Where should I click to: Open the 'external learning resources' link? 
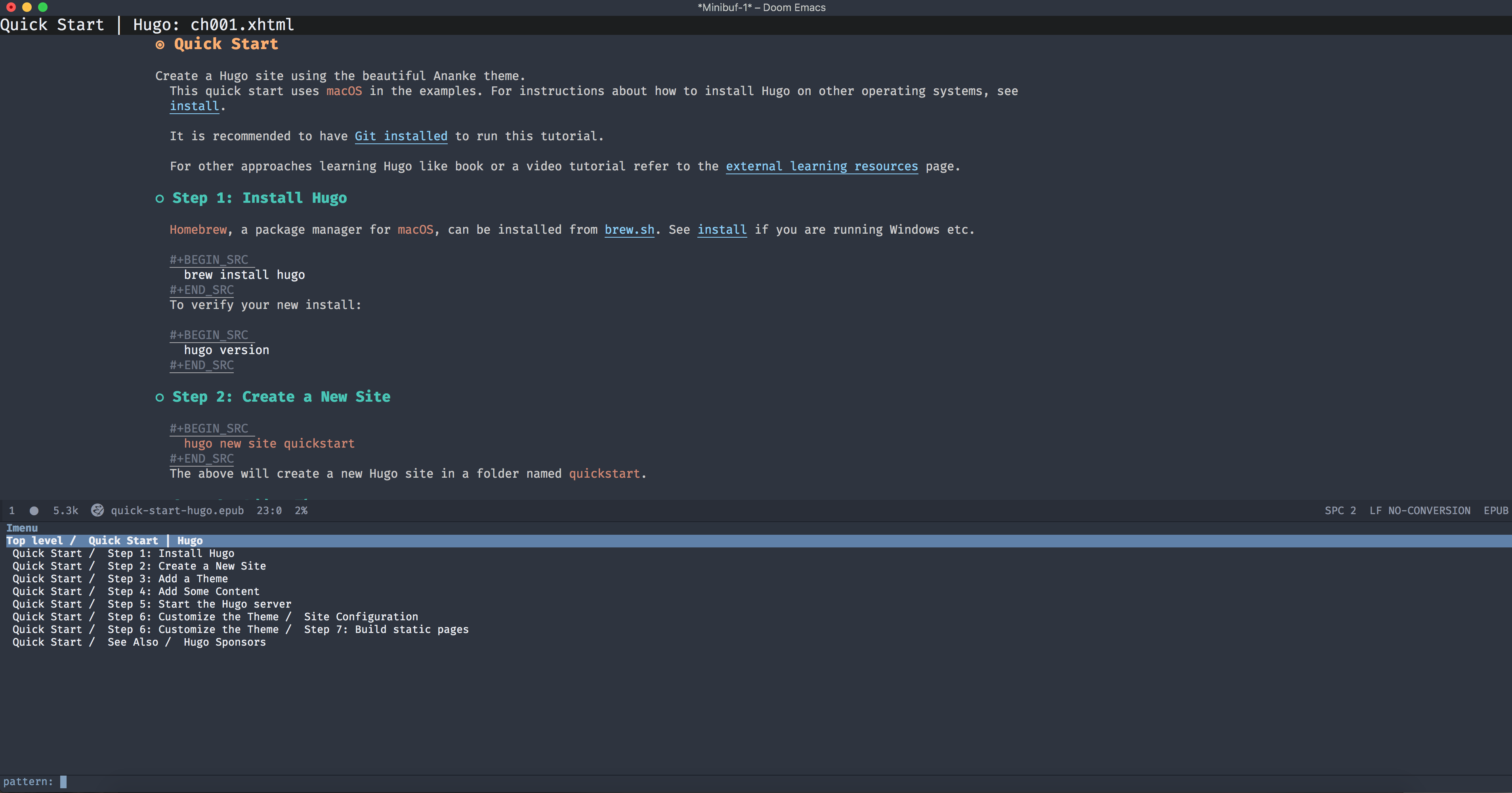coord(821,166)
